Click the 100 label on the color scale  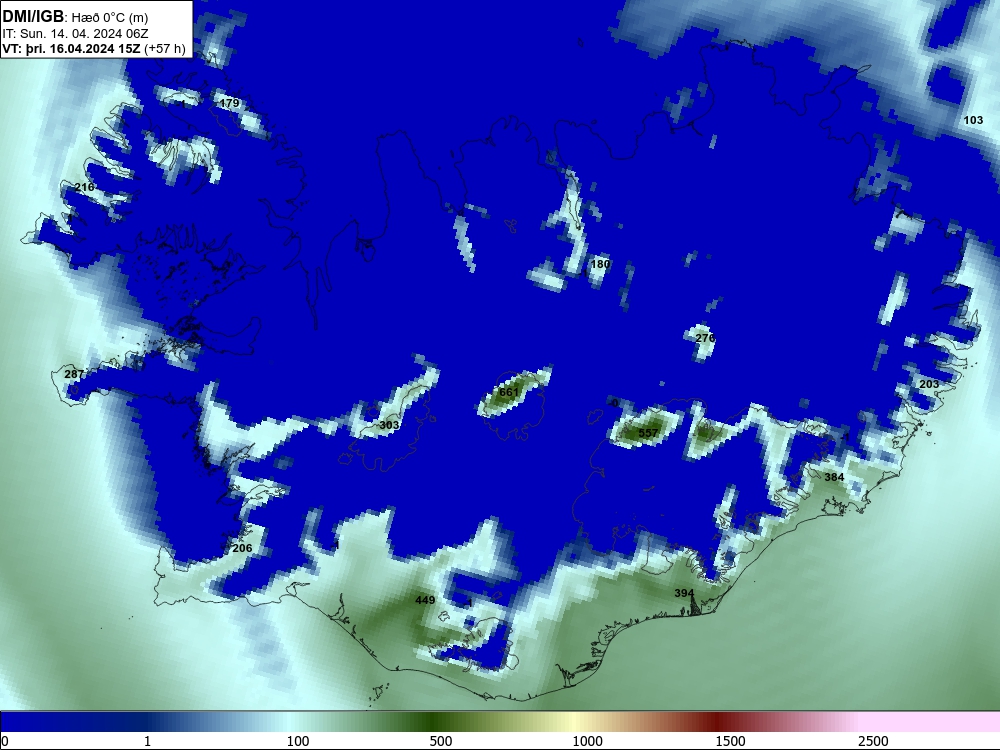click(298, 741)
